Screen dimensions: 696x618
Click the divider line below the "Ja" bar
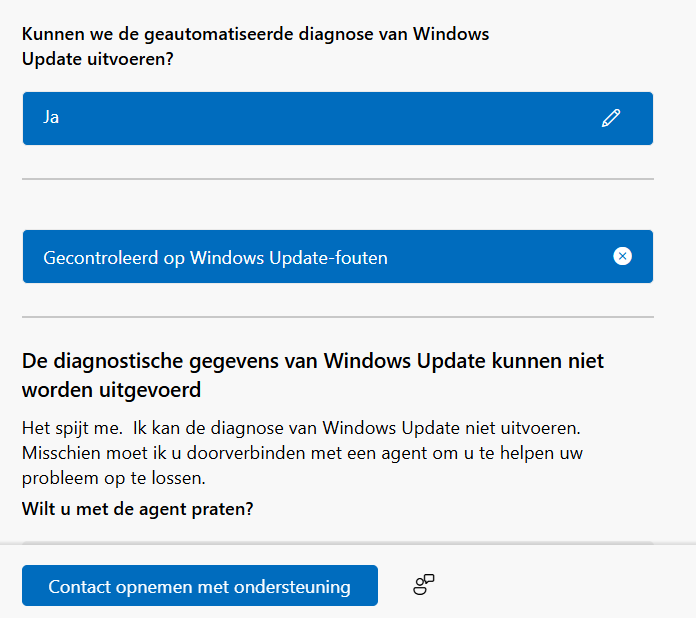[337, 179]
